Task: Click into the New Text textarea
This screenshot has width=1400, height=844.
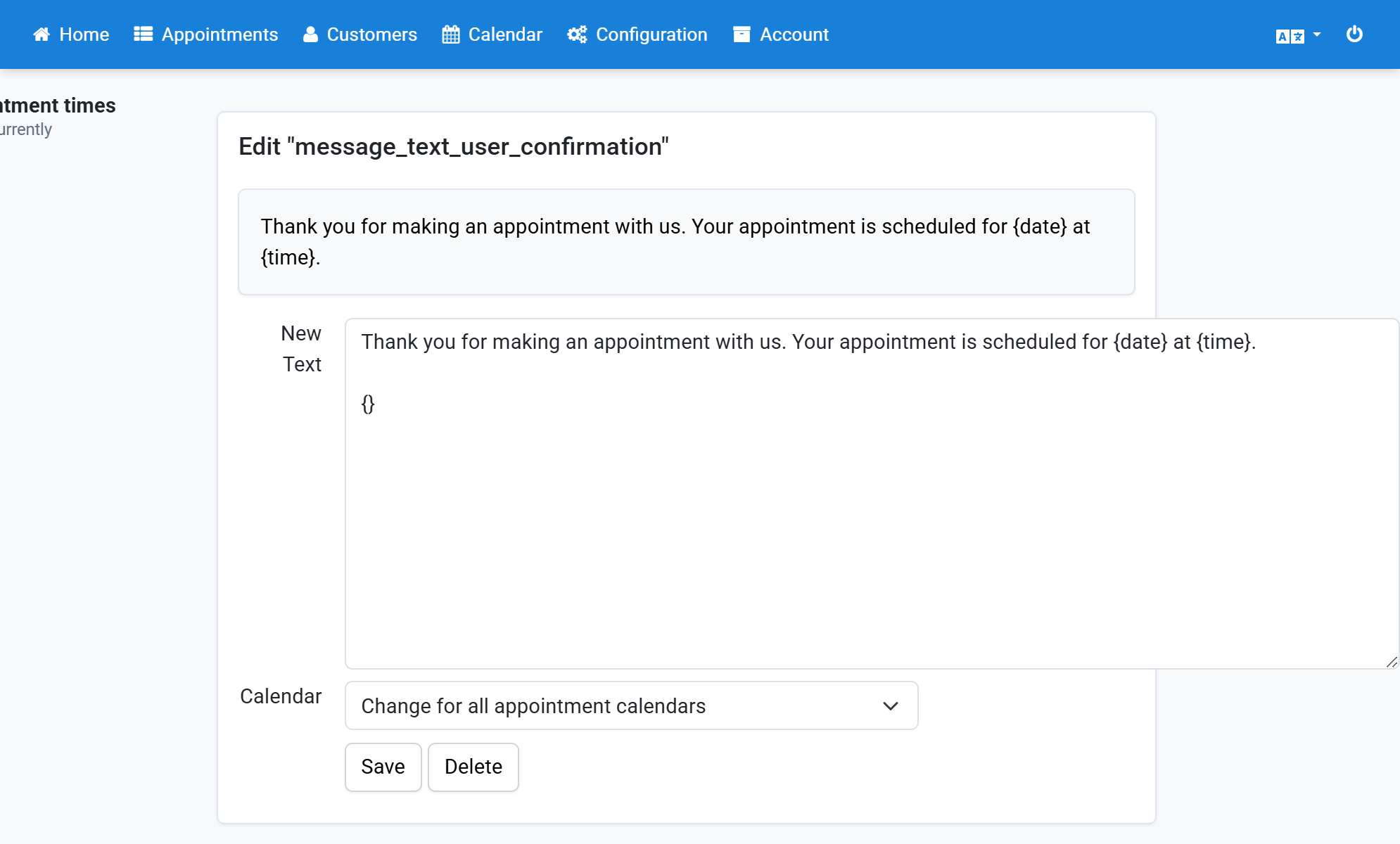Action: (x=872, y=493)
